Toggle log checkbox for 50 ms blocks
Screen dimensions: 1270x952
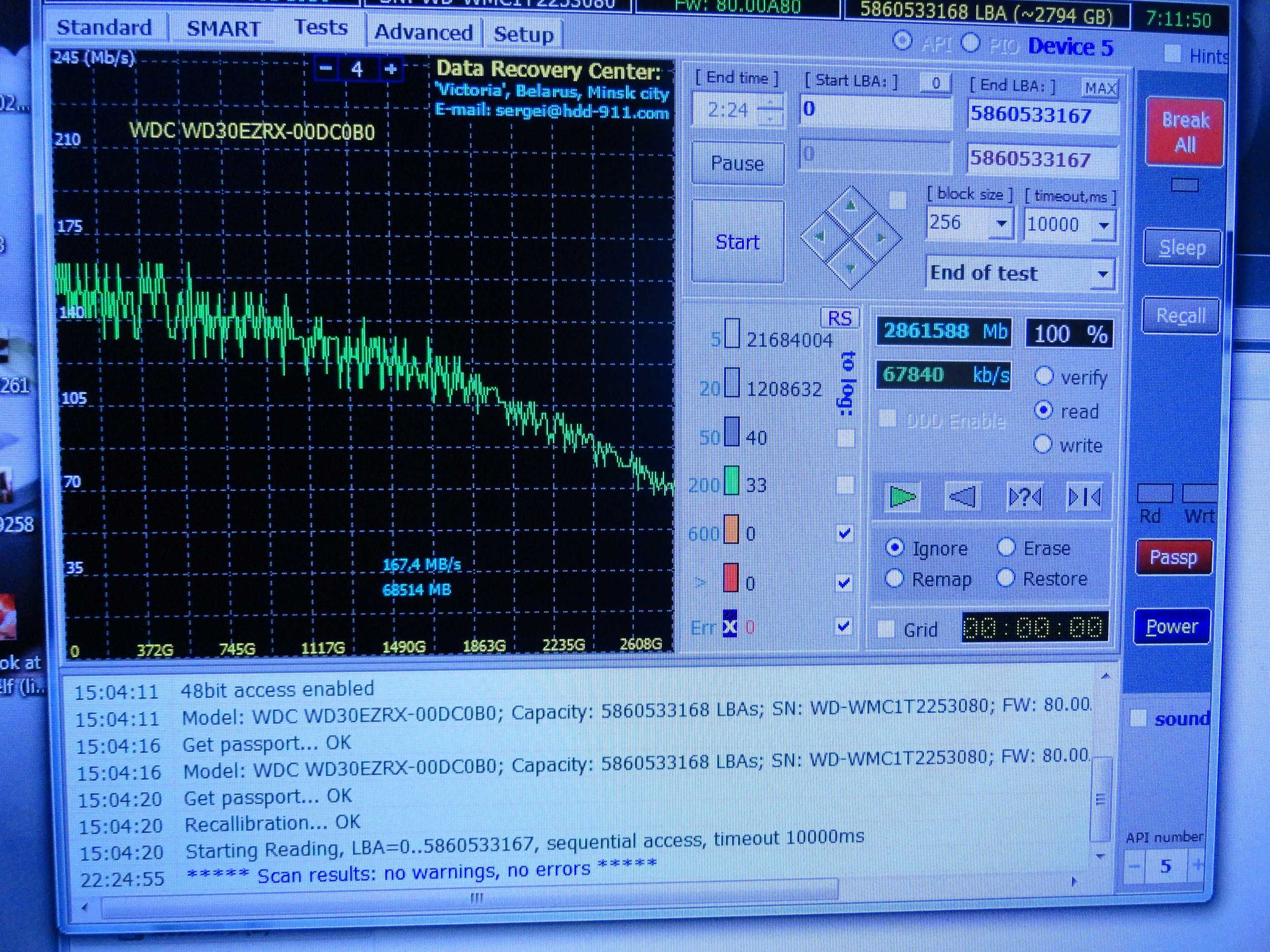click(x=845, y=438)
